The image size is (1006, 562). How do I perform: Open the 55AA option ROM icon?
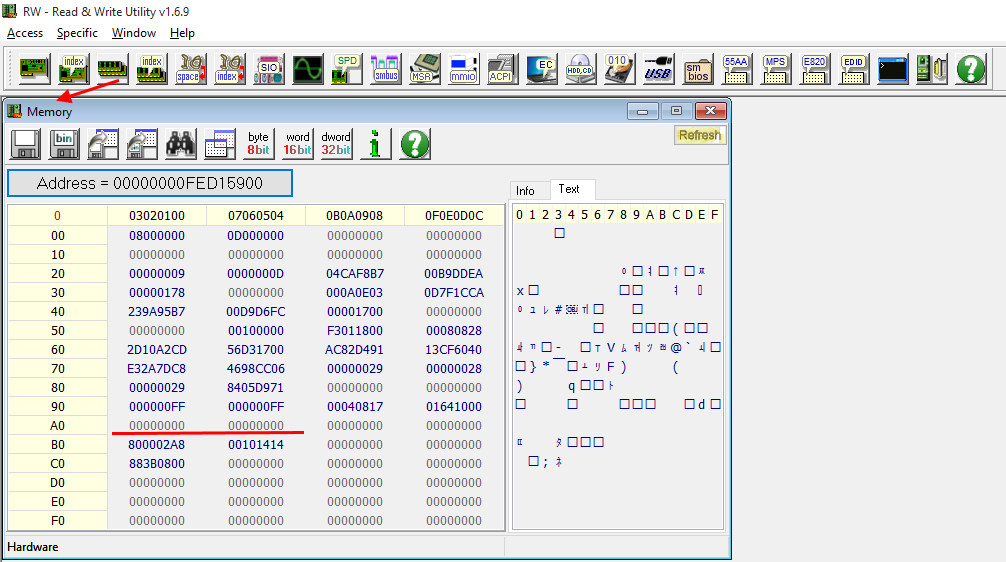[736, 69]
